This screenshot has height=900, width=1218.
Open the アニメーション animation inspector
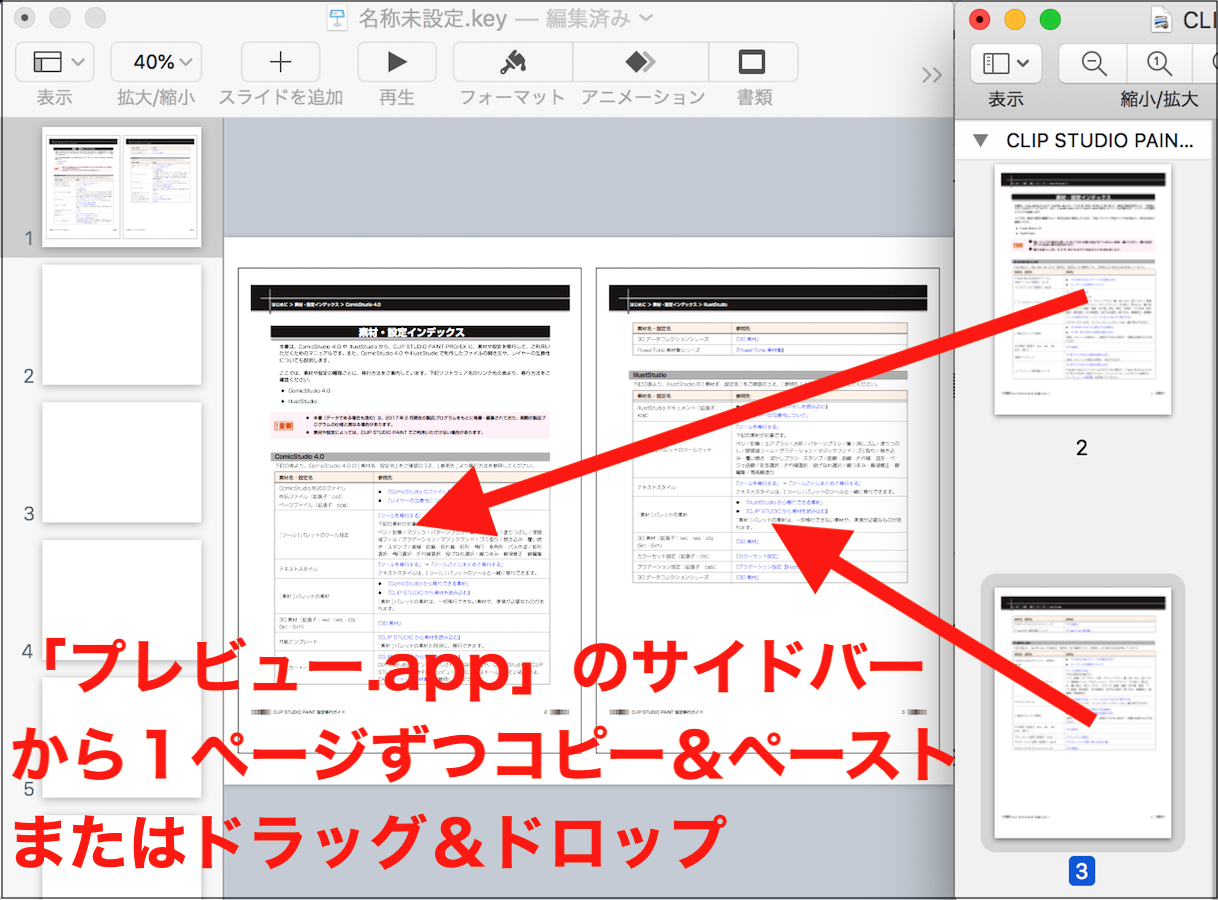(641, 62)
